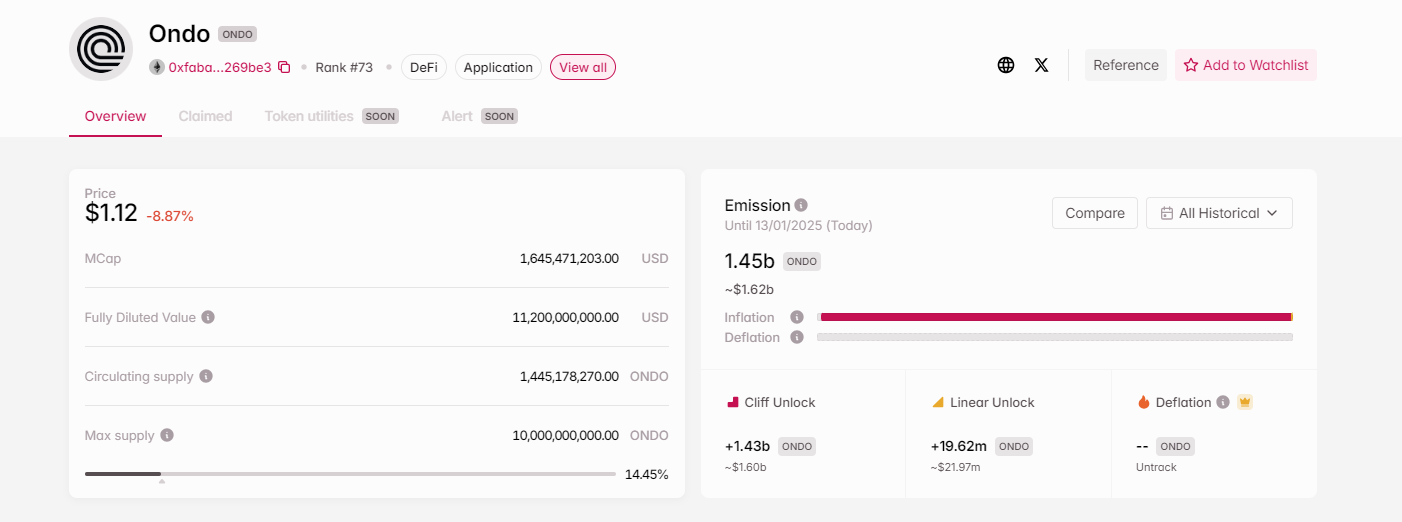Image resolution: width=1402 pixels, height=522 pixels.
Task: Click the ONDO ticker badge beside title
Action: pos(238,34)
